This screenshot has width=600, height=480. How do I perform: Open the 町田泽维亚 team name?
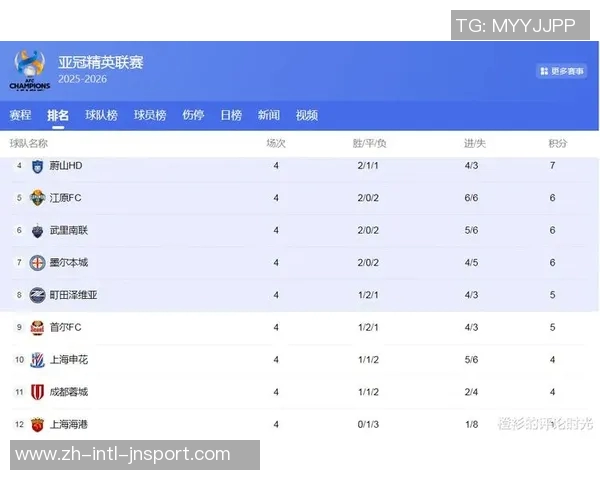point(73,295)
